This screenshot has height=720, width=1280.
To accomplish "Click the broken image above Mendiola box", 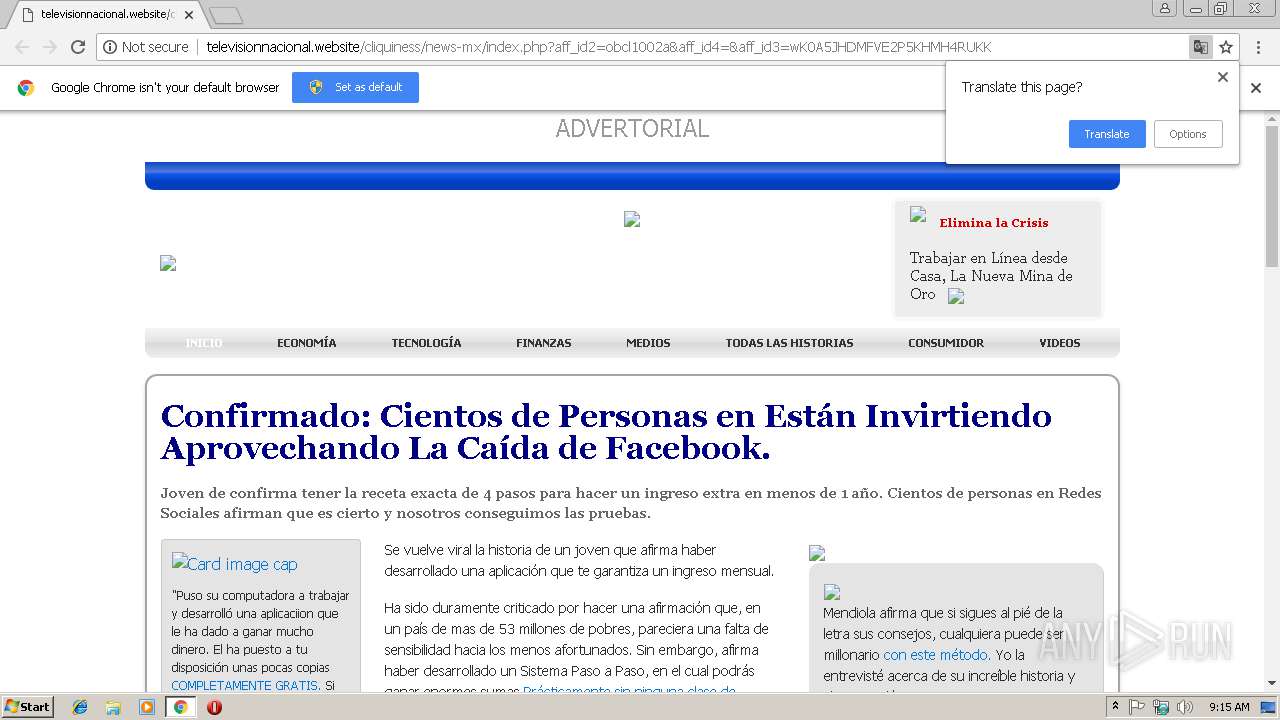I will pyautogui.click(x=817, y=553).
